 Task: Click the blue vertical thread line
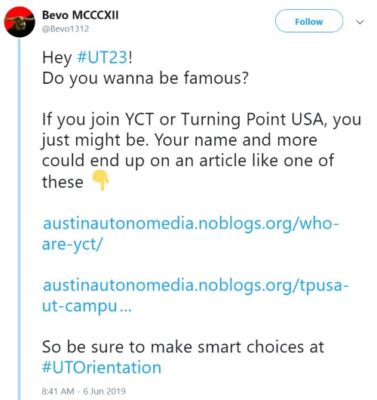click(19, 219)
